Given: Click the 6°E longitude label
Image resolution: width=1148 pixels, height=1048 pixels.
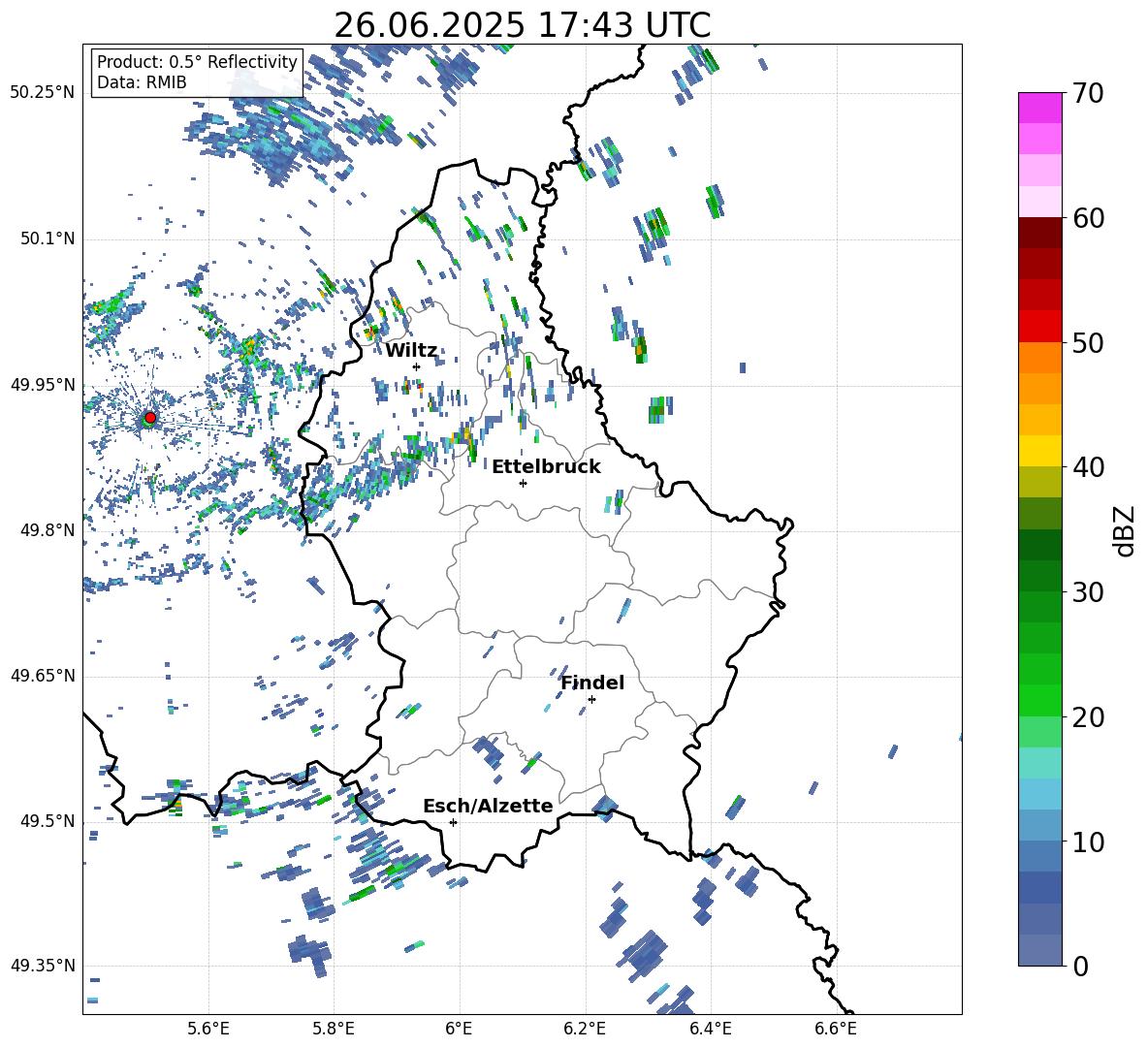Looking at the screenshot, I should [x=459, y=1029].
